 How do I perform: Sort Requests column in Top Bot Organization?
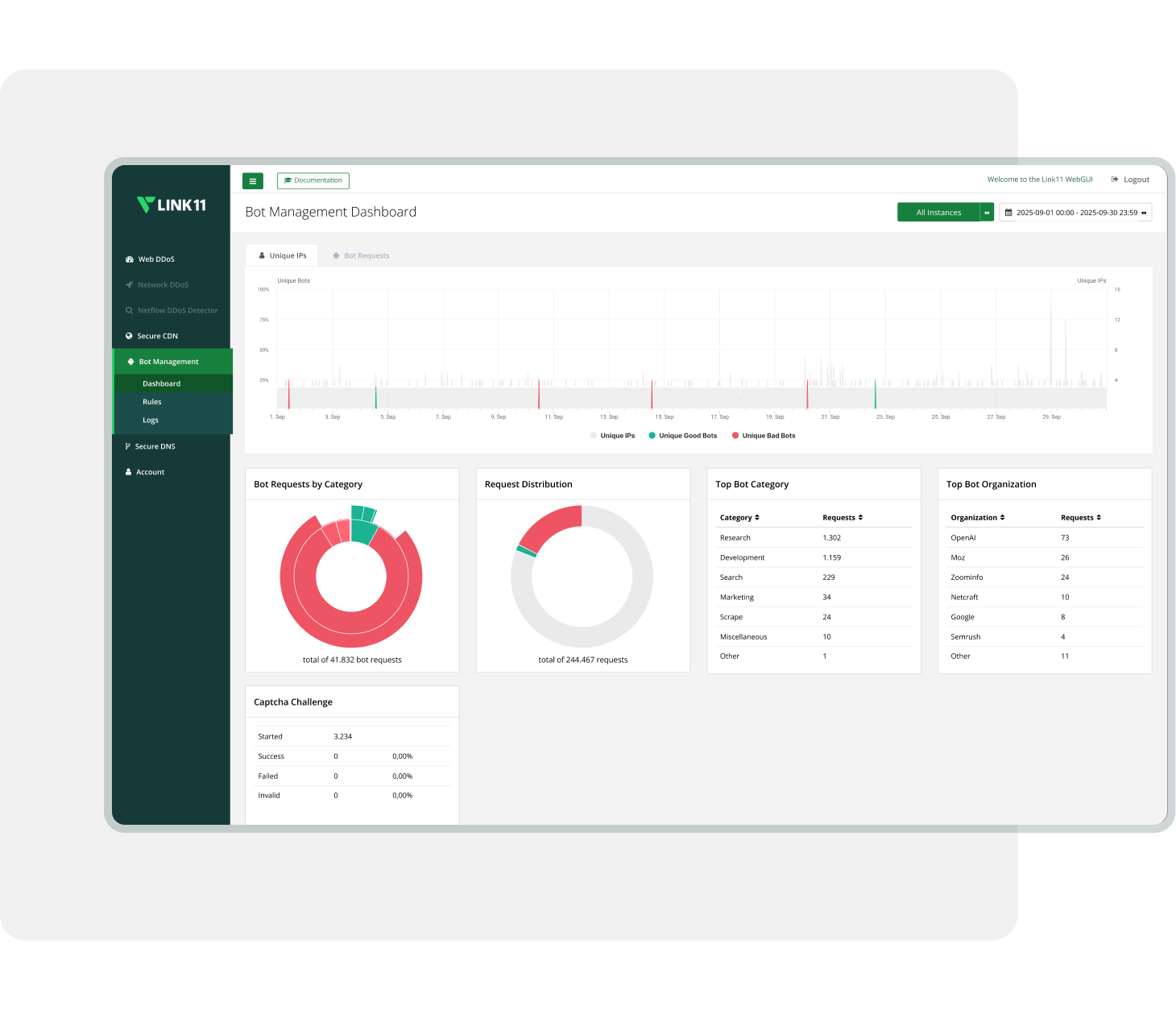tap(1081, 518)
